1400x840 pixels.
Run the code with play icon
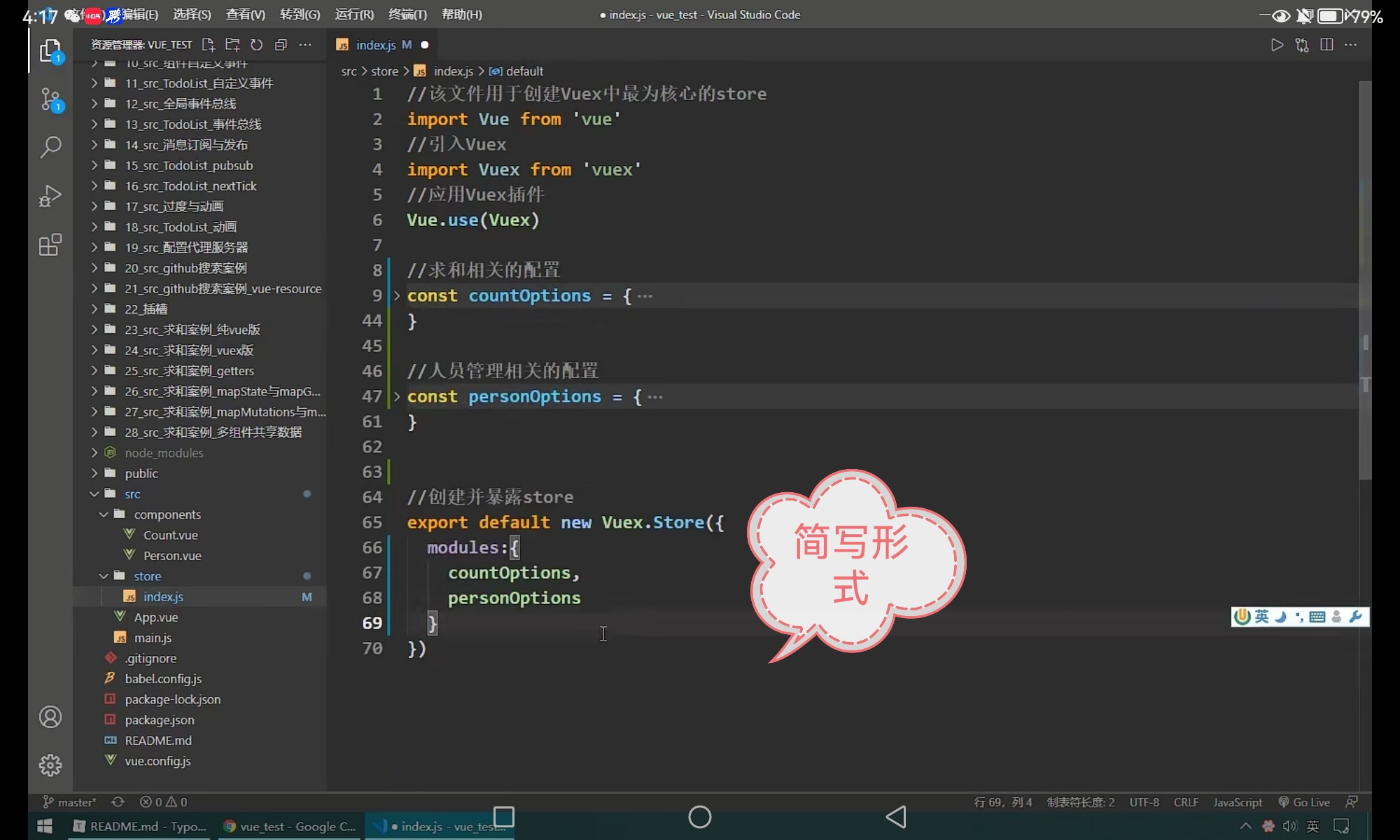(1277, 45)
